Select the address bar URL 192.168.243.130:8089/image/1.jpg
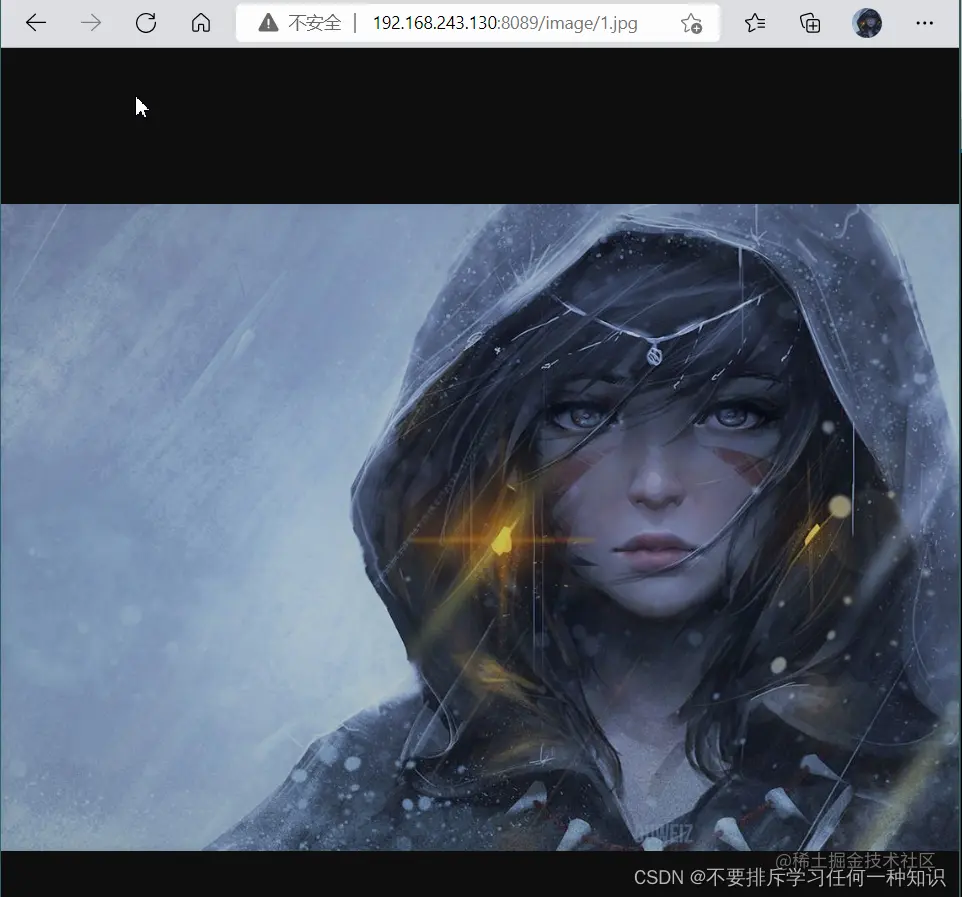Viewport: 962px width, 897px height. 505,23
